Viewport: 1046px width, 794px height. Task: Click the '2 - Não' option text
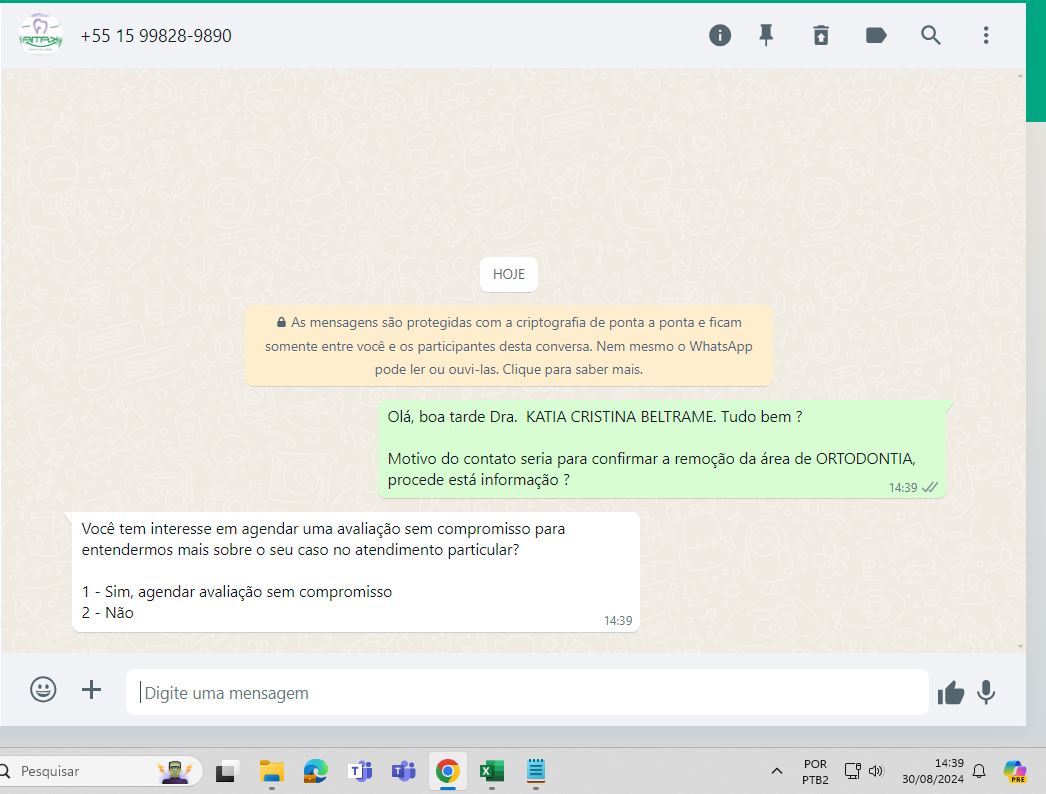107,613
